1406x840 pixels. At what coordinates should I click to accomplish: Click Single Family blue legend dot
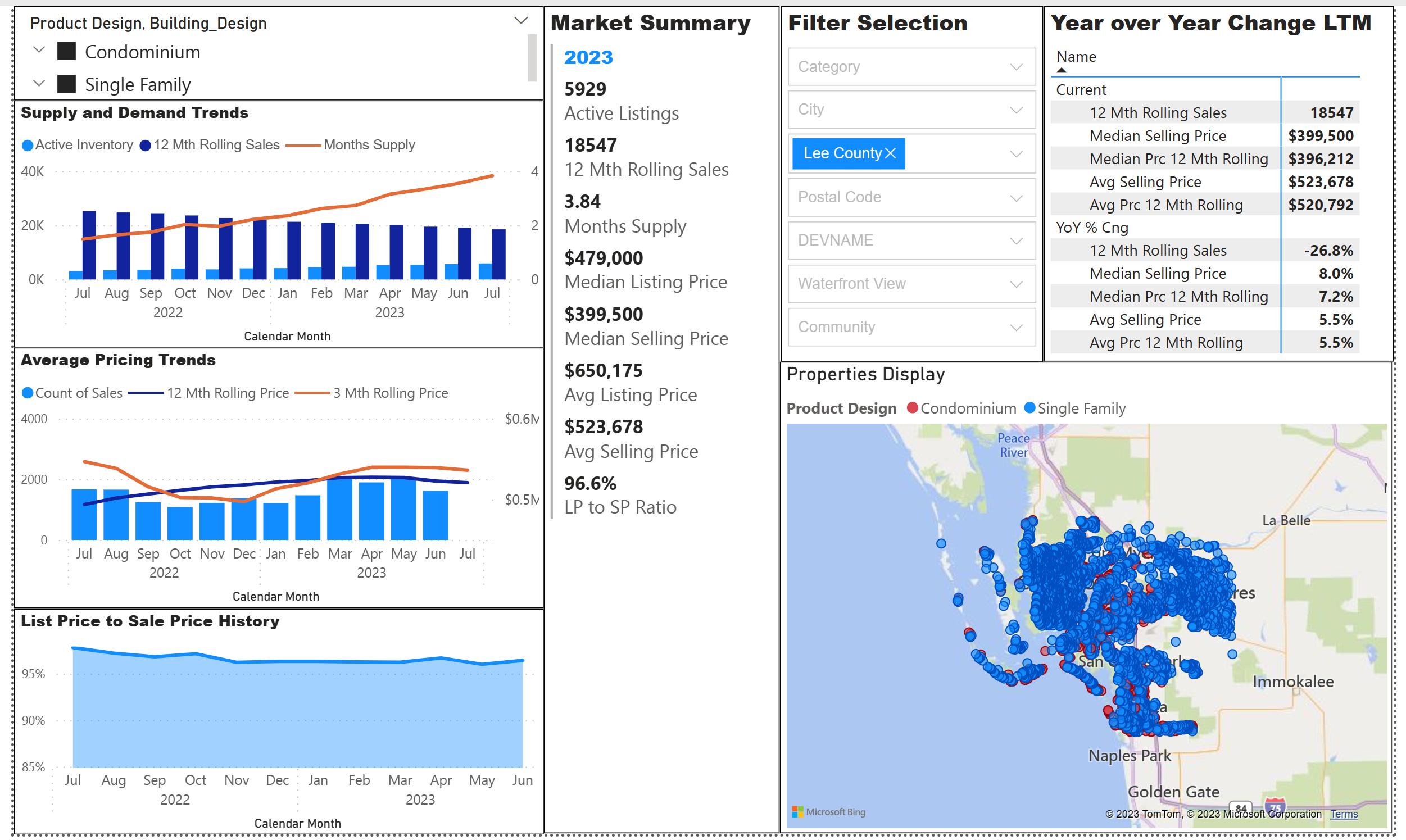click(1029, 407)
